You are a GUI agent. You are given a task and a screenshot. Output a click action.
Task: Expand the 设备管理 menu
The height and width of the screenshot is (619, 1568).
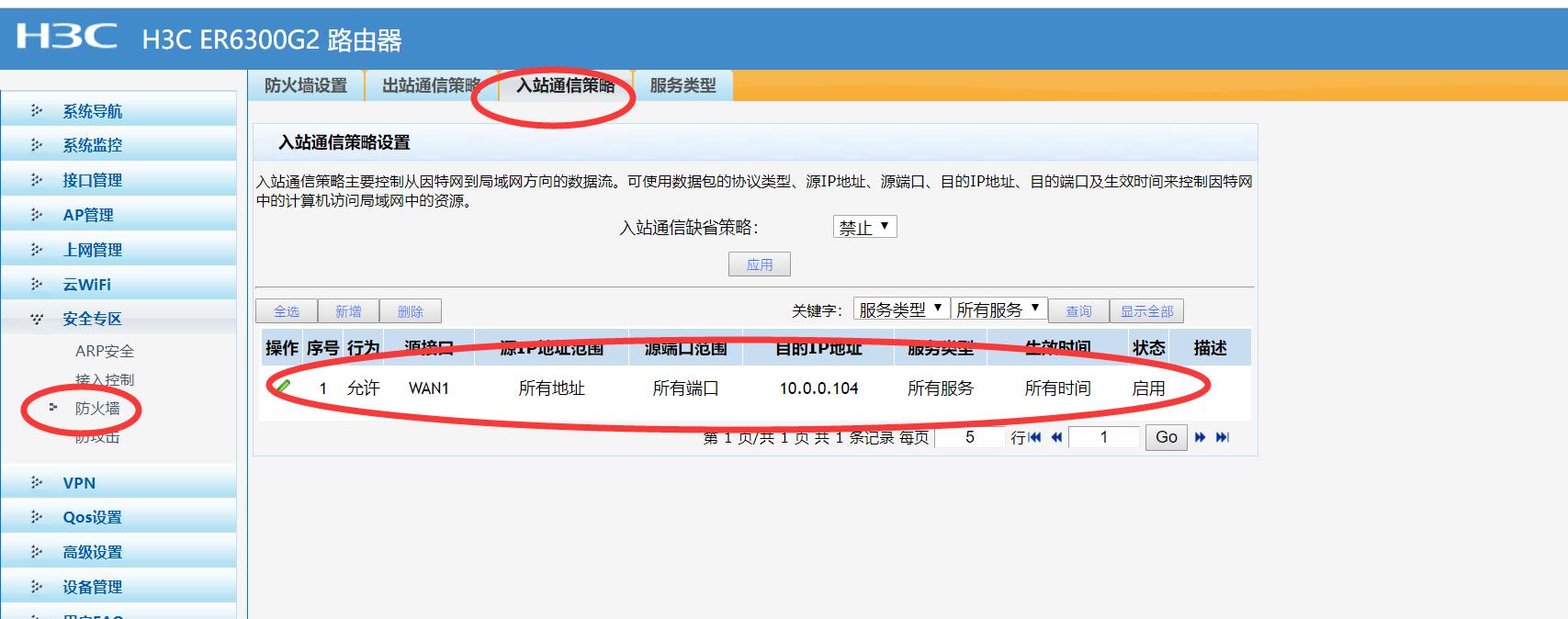118,587
